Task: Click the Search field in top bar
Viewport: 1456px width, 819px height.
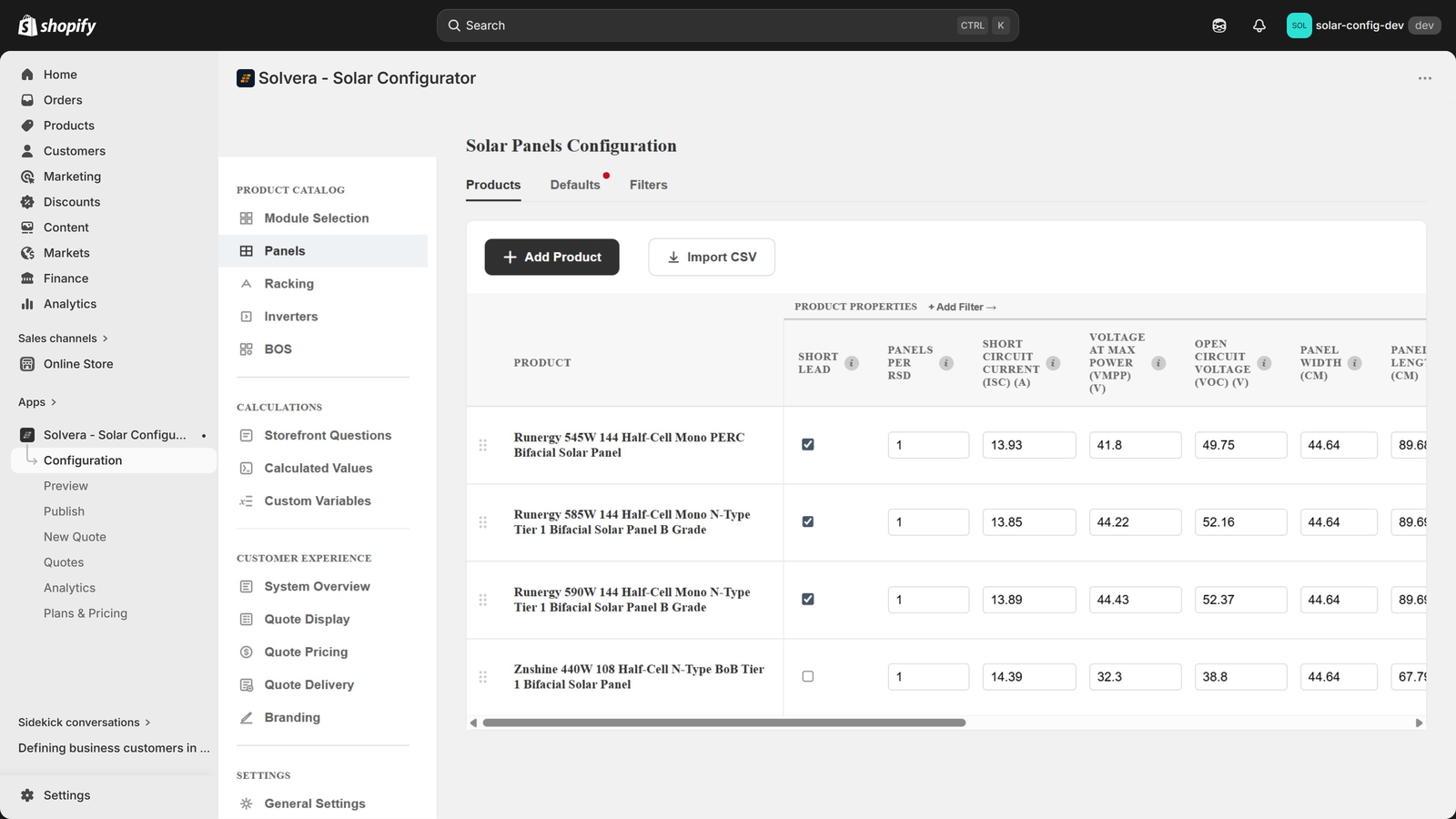Action: (727, 25)
